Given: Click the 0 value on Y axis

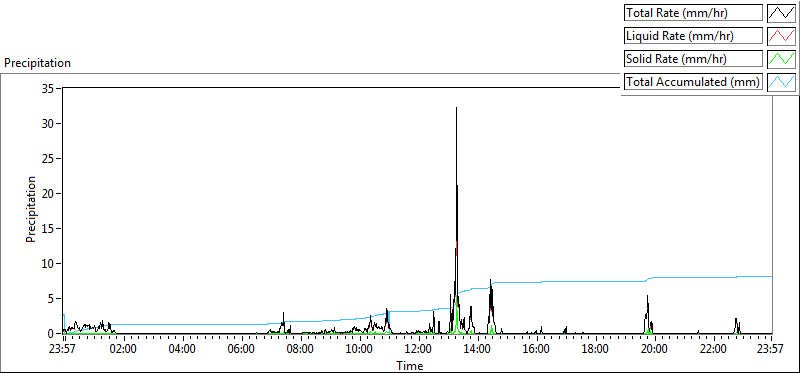Looking at the screenshot, I should pos(52,333).
